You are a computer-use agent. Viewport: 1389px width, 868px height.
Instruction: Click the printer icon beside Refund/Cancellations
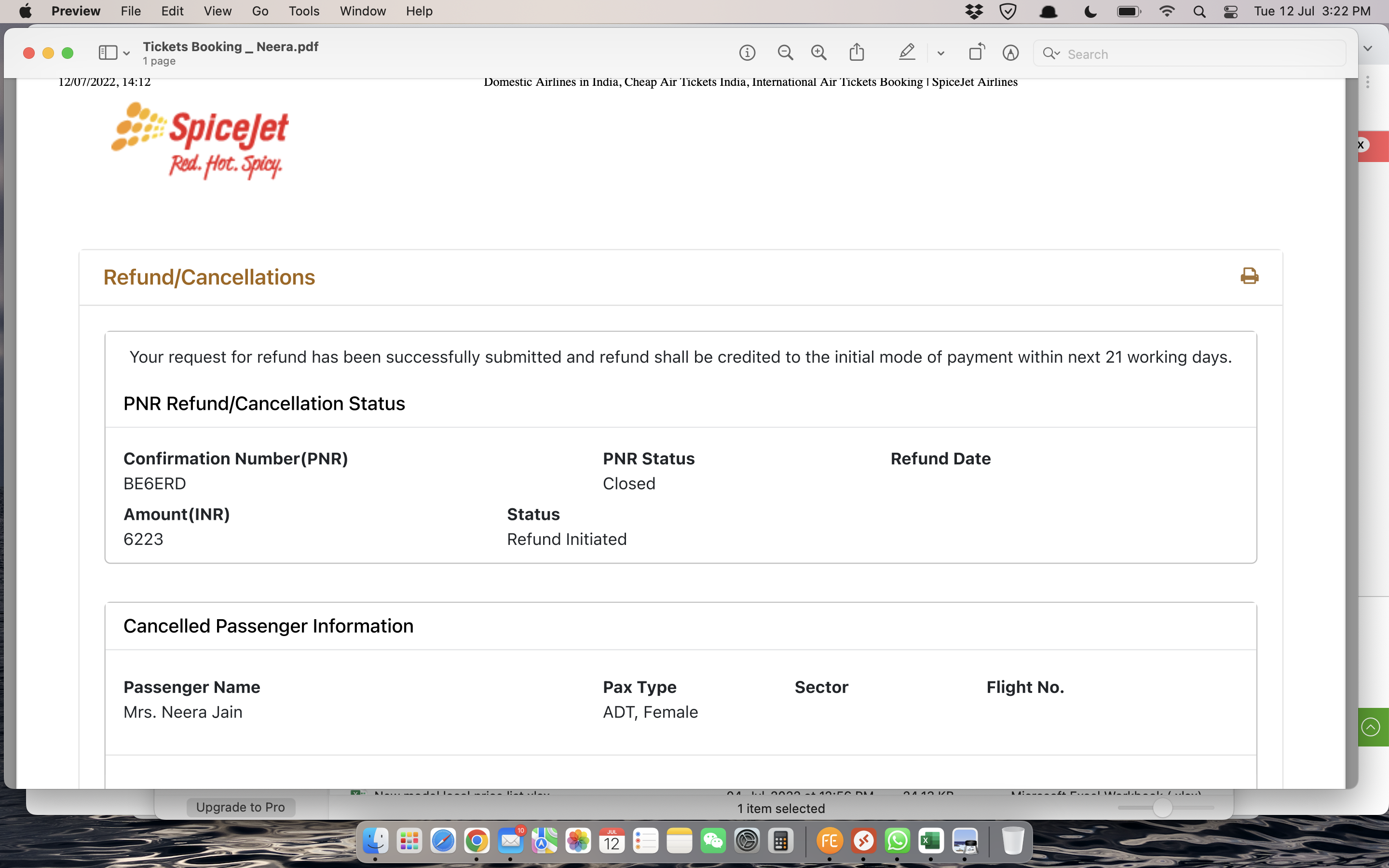1249,276
